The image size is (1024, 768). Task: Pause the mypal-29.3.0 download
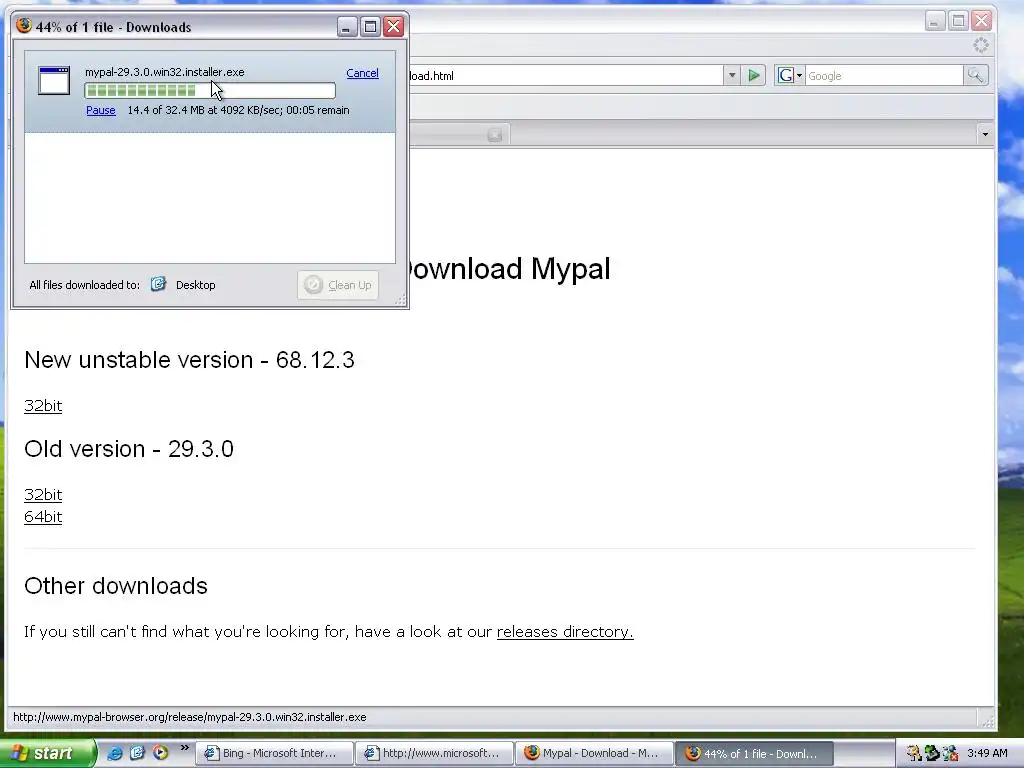pos(101,110)
